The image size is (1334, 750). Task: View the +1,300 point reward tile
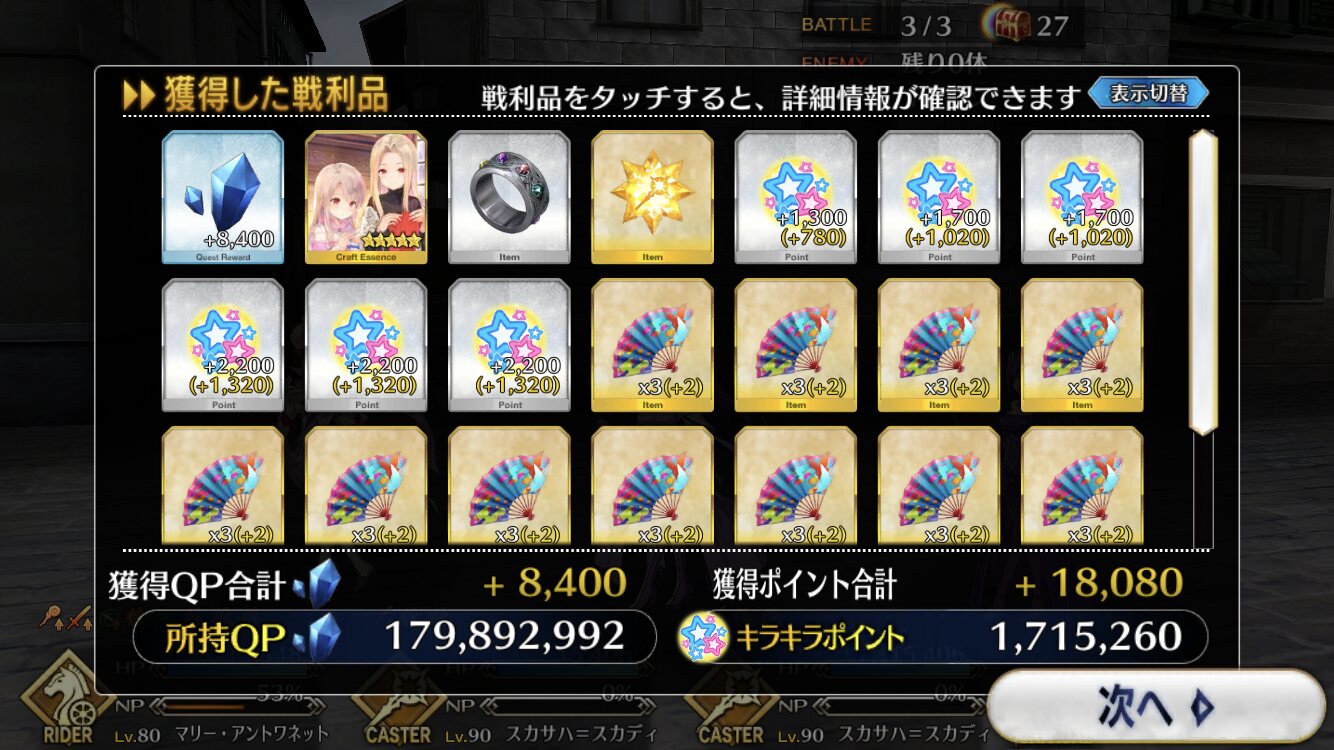796,197
